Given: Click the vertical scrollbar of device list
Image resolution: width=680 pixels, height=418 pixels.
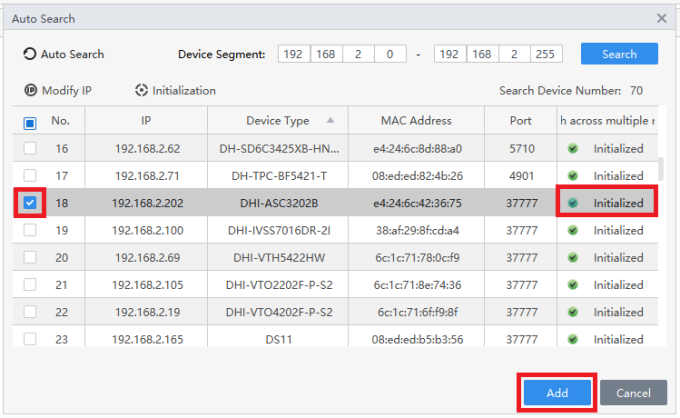Looking at the screenshot, I should point(661,169).
